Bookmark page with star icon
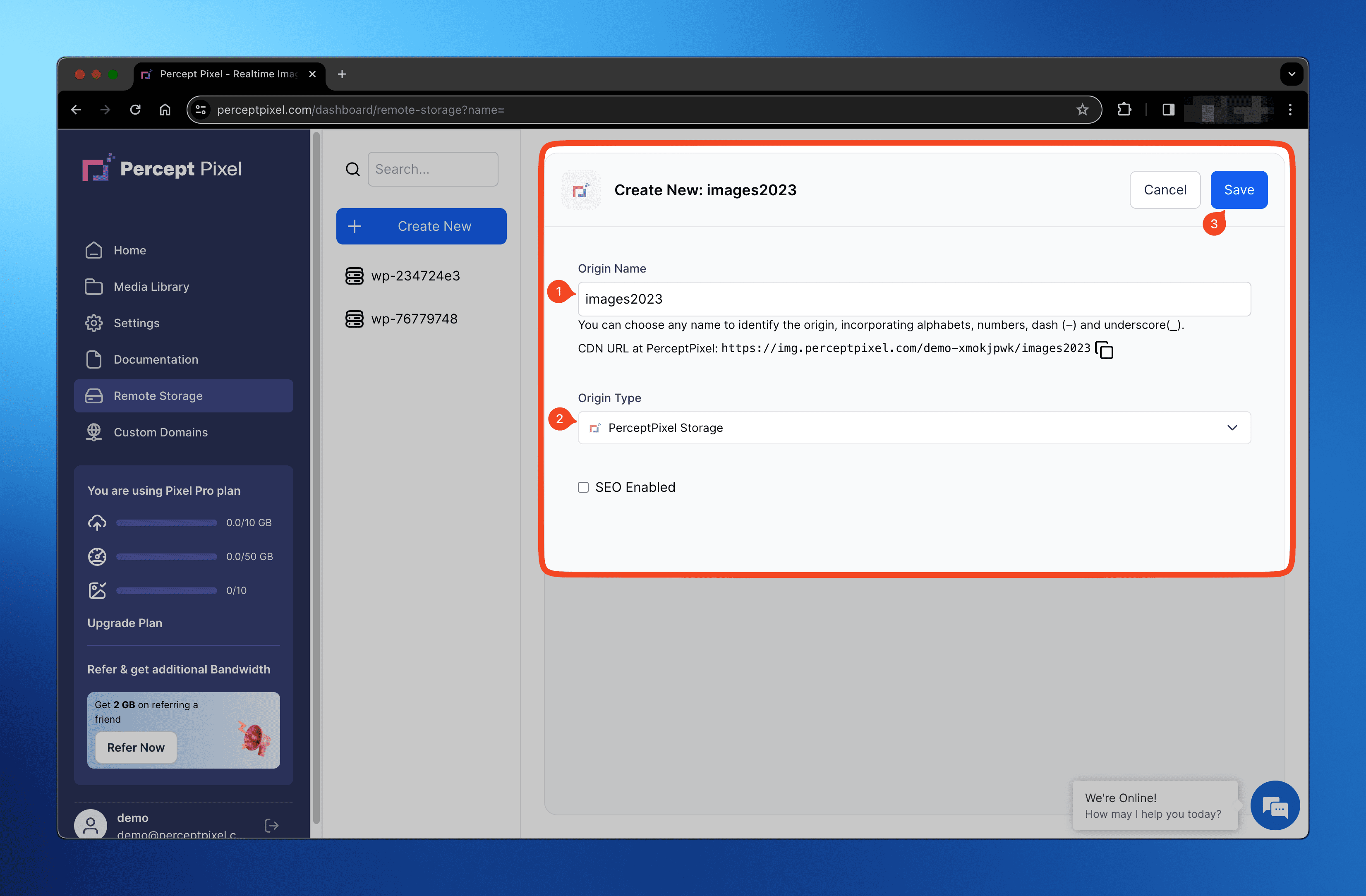 pyautogui.click(x=1083, y=110)
